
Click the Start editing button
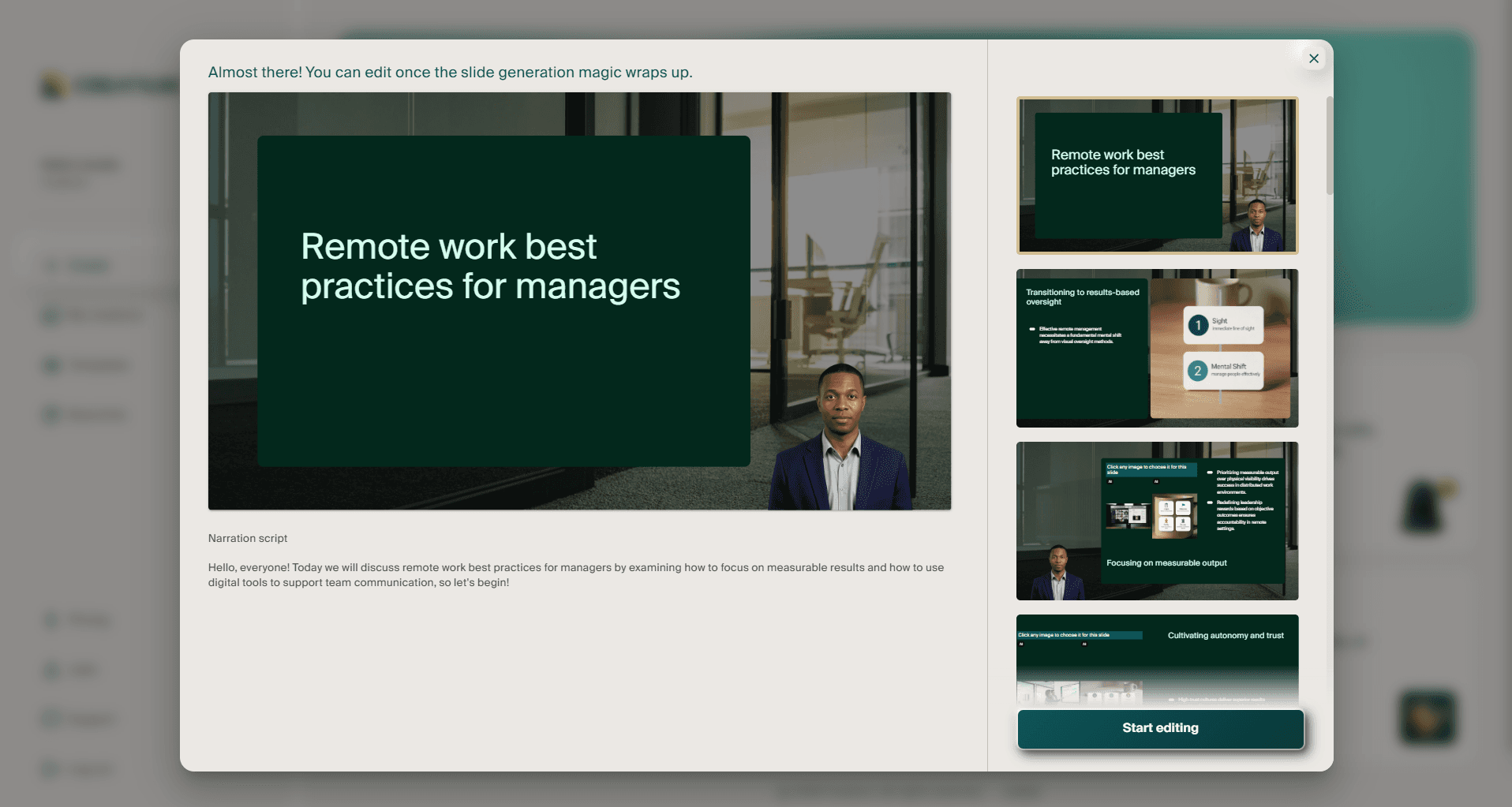tap(1160, 728)
